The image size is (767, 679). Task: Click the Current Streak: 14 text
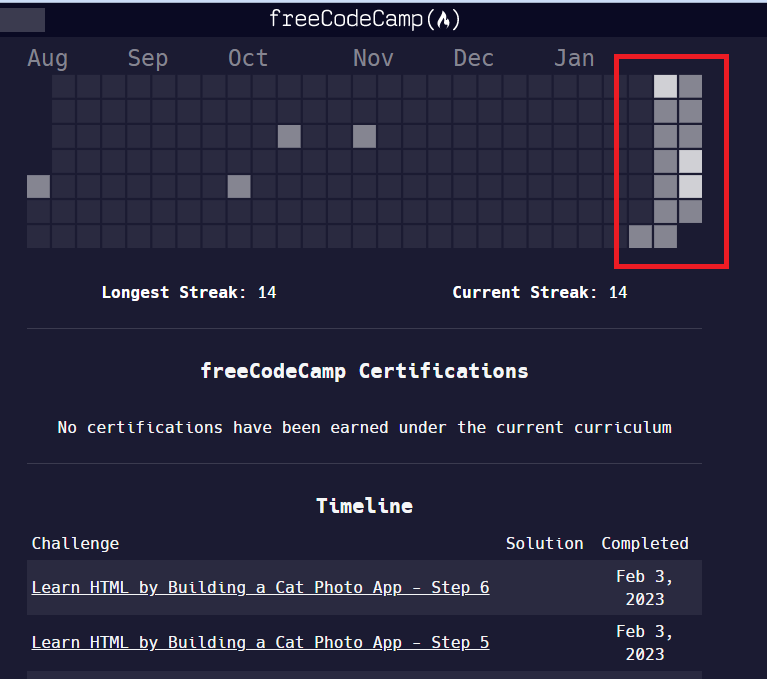point(540,292)
